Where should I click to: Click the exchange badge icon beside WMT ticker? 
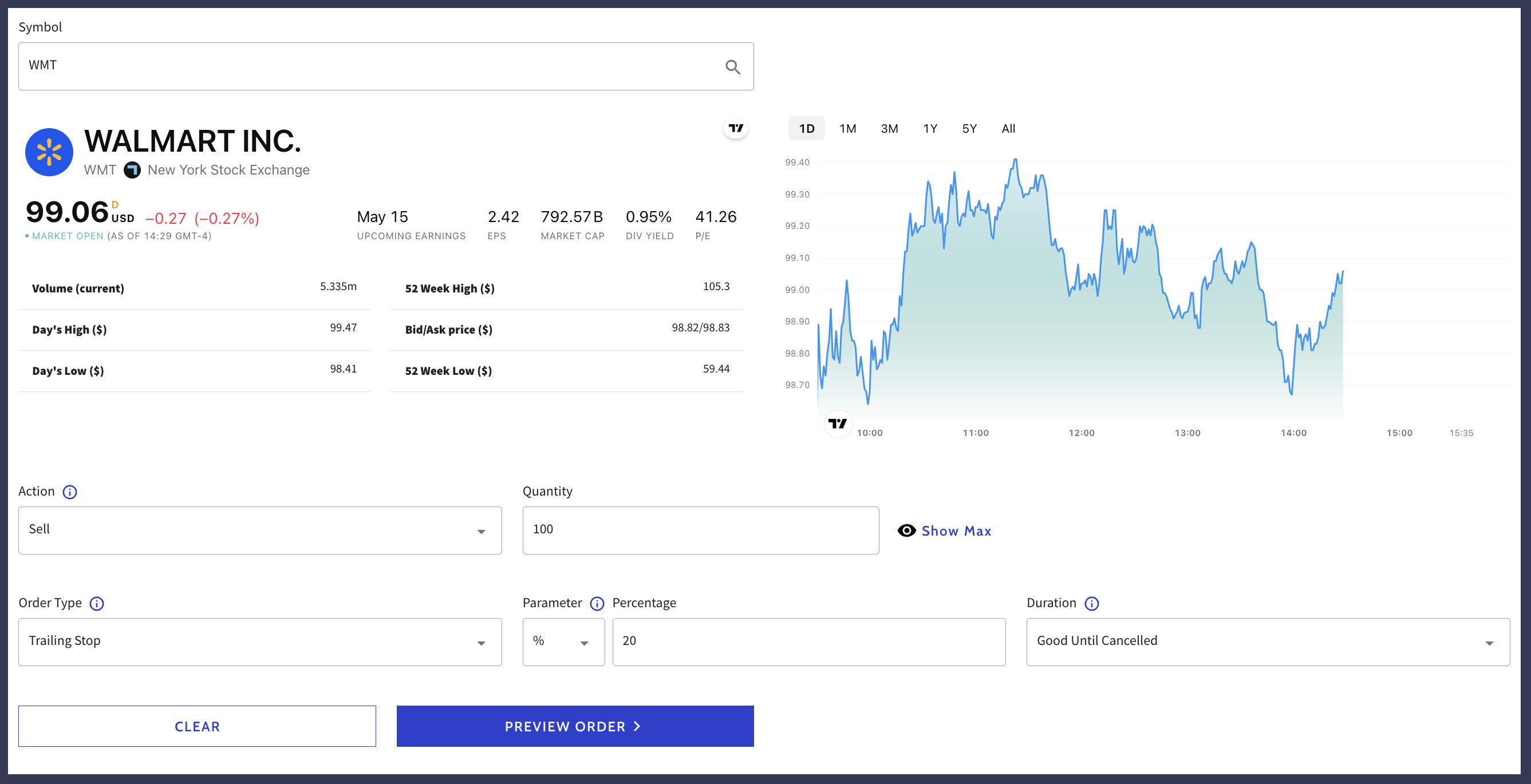click(x=132, y=171)
